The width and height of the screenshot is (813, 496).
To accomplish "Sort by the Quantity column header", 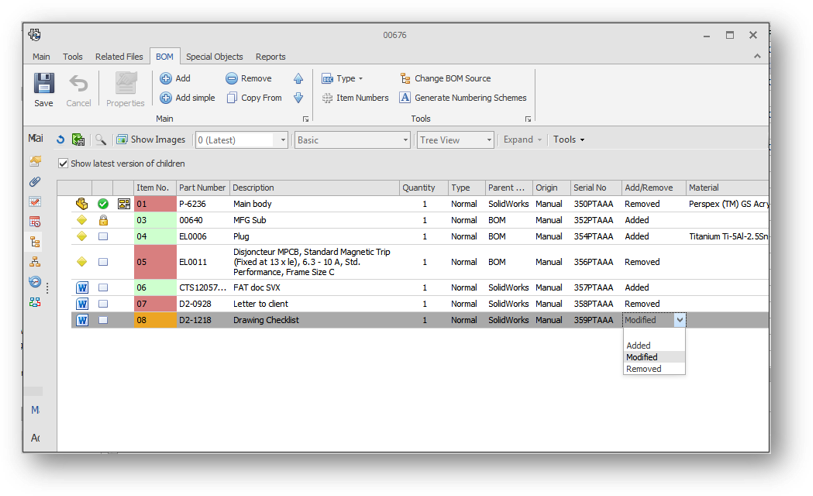I will pos(424,188).
